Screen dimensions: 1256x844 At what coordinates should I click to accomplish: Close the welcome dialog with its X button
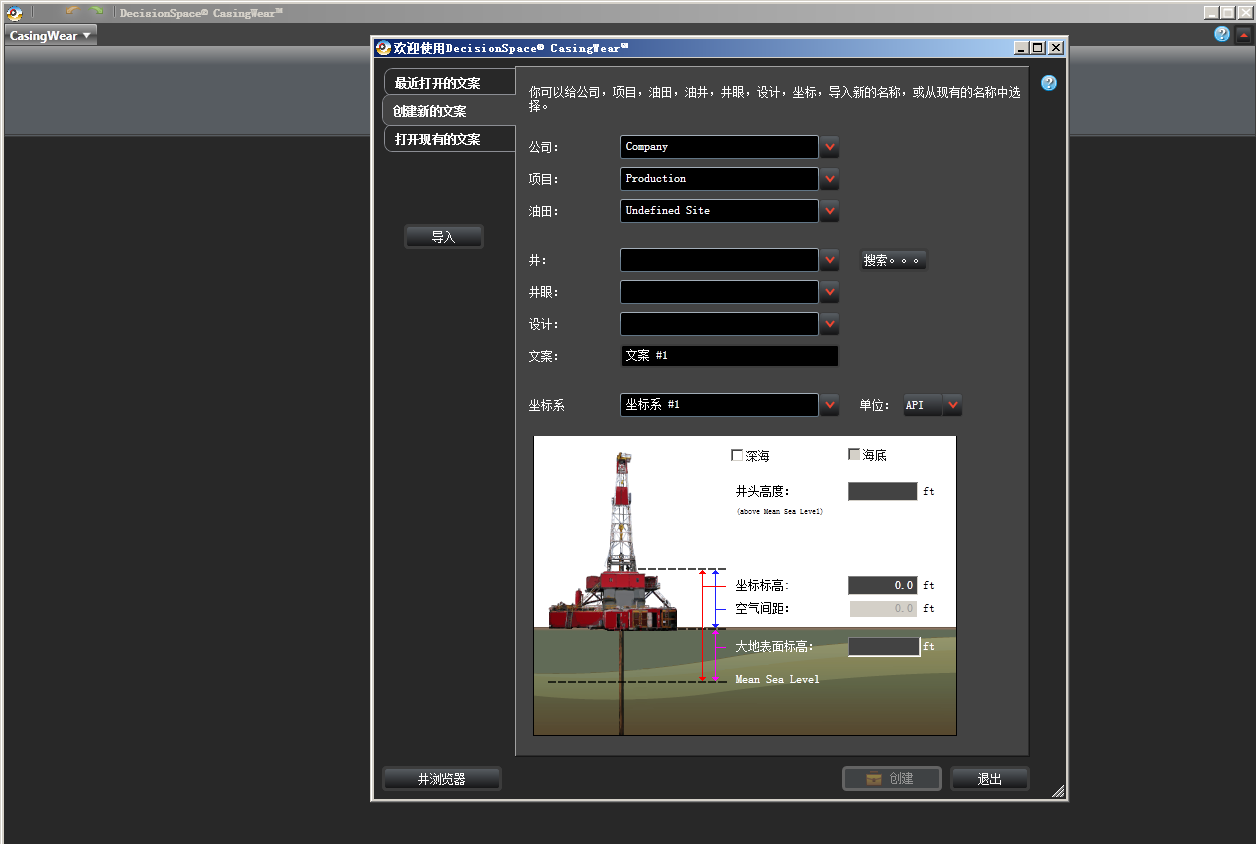(1055, 47)
